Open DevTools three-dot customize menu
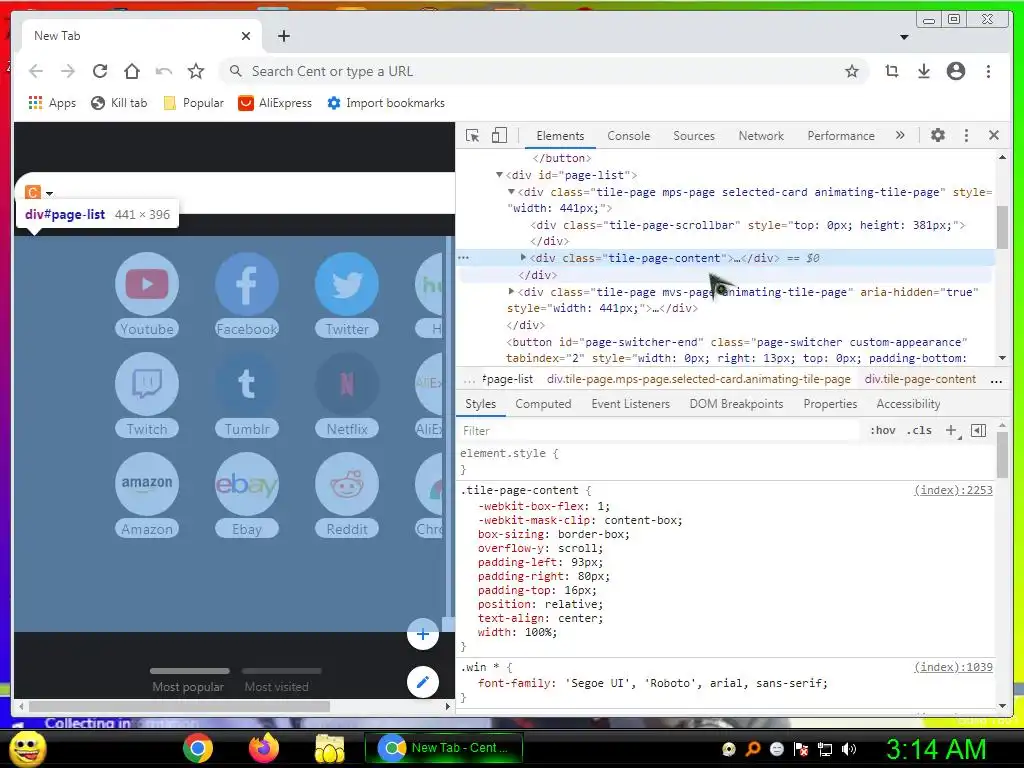Screen dimensions: 1024x768 click(x=967, y=135)
